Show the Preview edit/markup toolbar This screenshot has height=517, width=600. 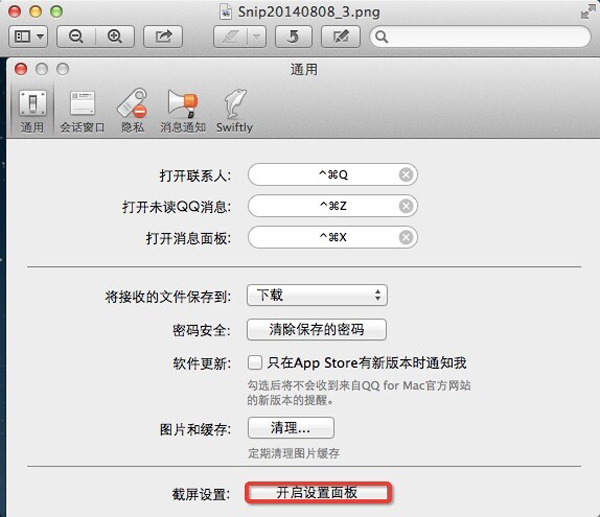click(x=341, y=37)
